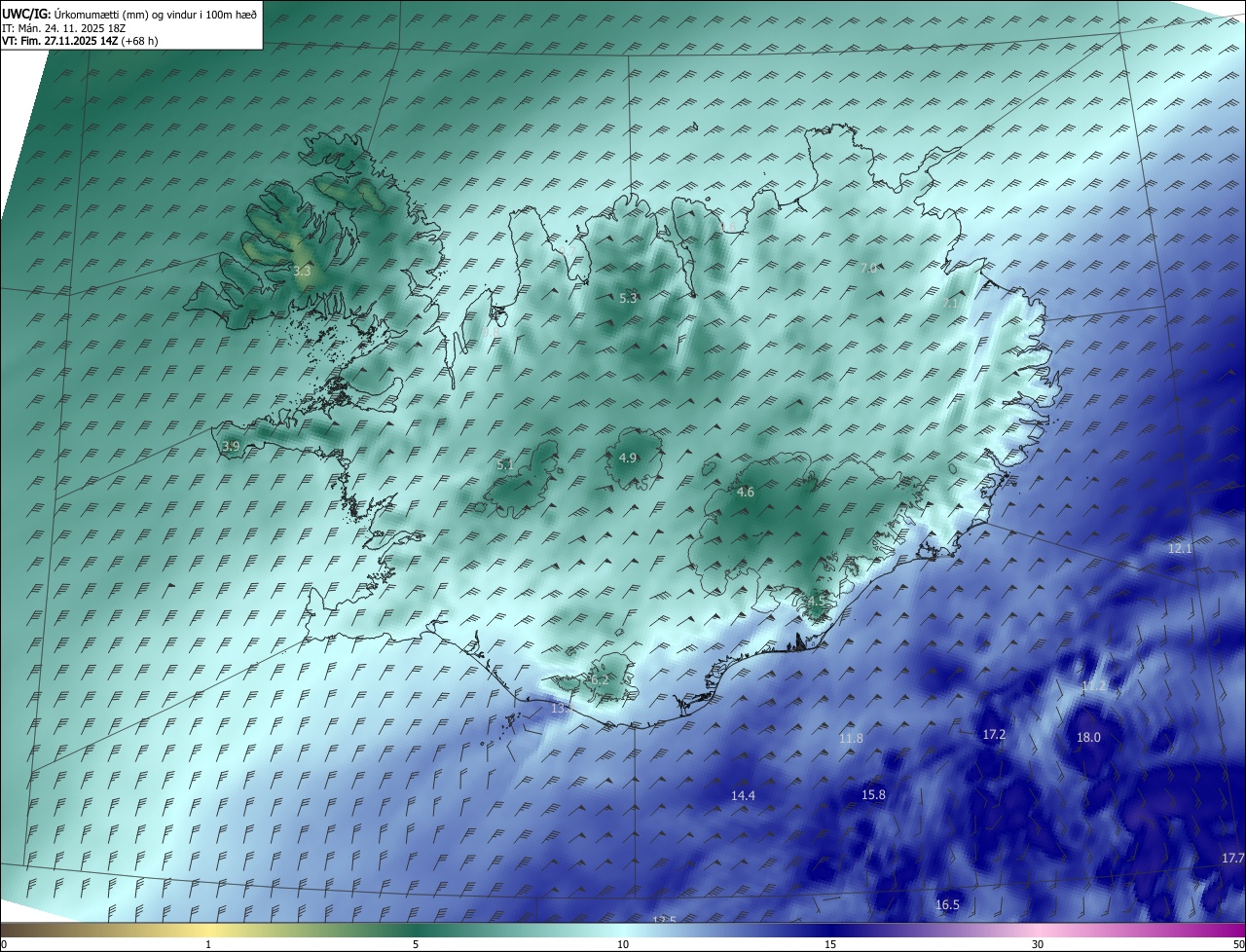This screenshot has height=952, width=1246.
Task: Click the 17.2 value in the dark blue area
Action: (x=993, y=735)
